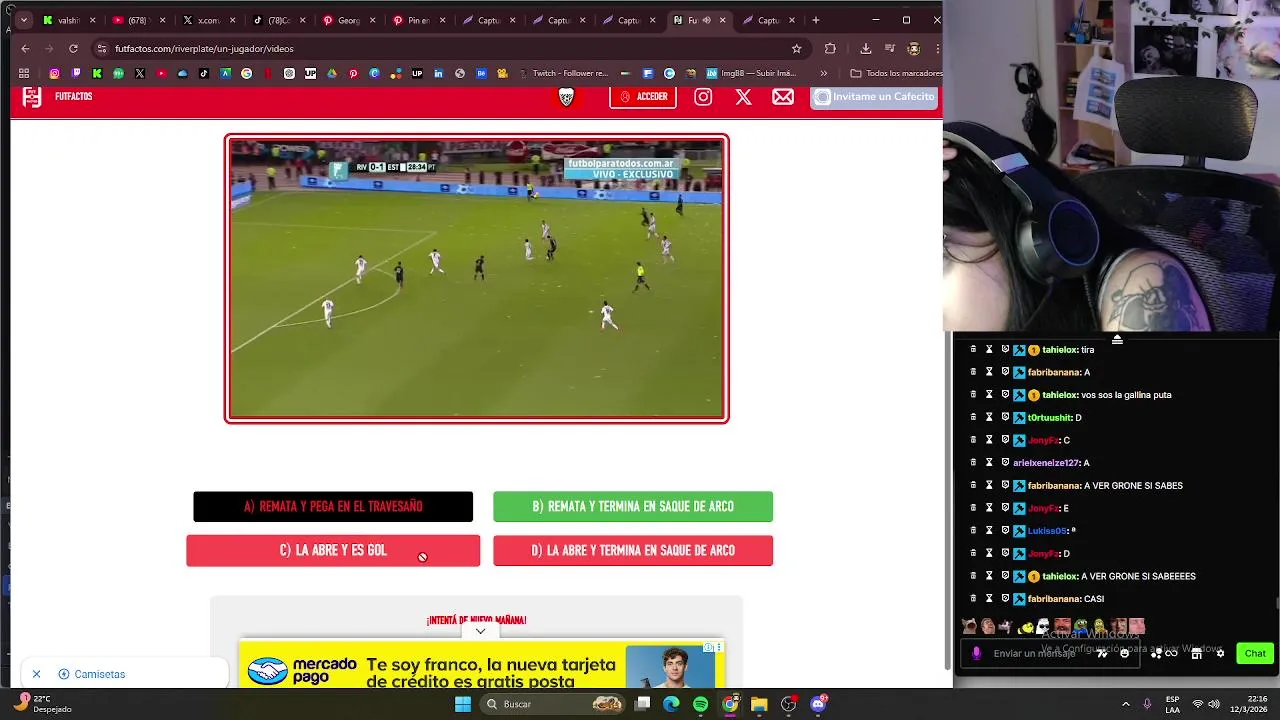Reload the page with the refresh icon
This screenshot has height=720, width=1280.
point(73,48)
